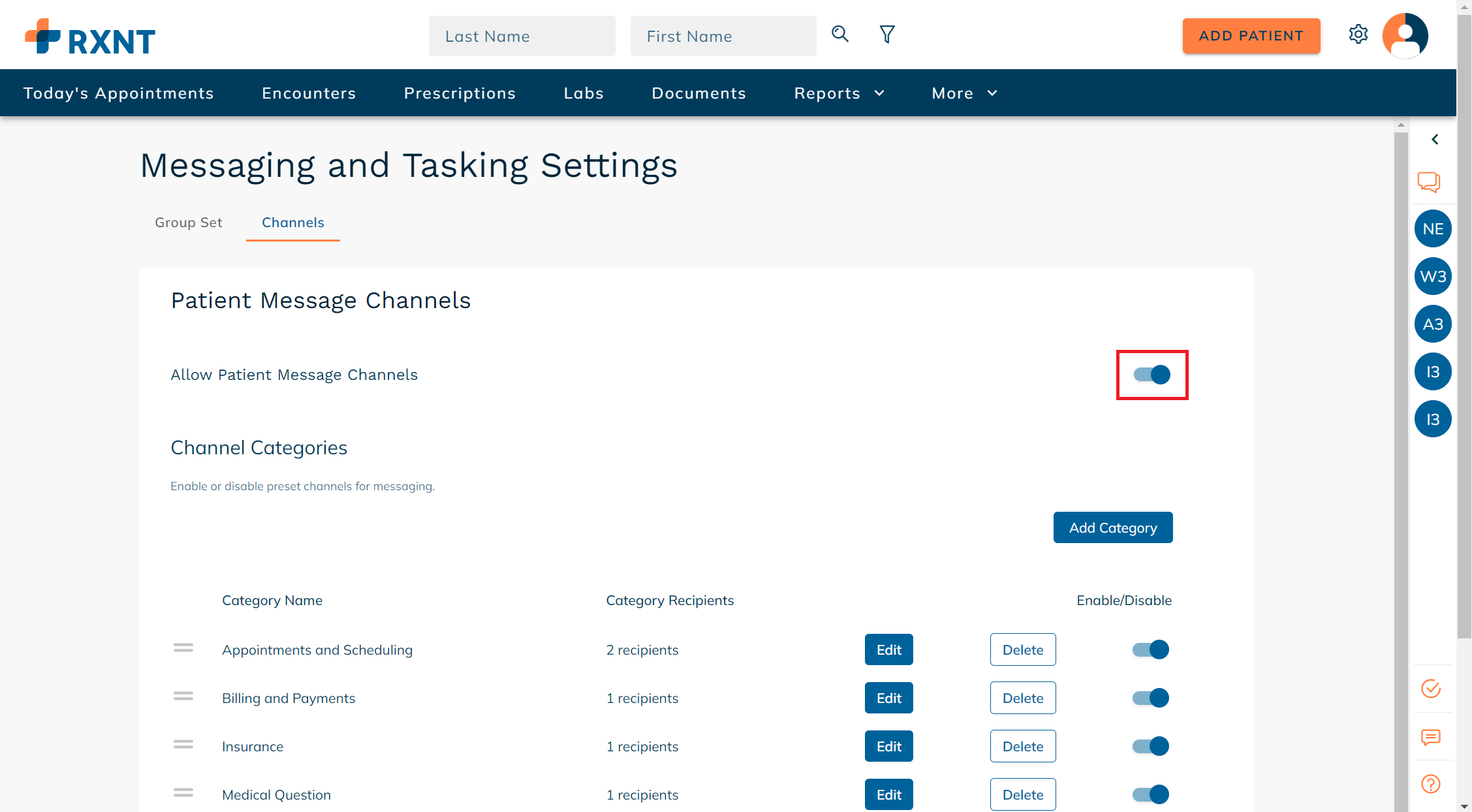The height and width of the screenshot is (812, 1472).
Task: Click the 'Category Recipients' column header
Action: pyautogui.click(x=670, y=600)
